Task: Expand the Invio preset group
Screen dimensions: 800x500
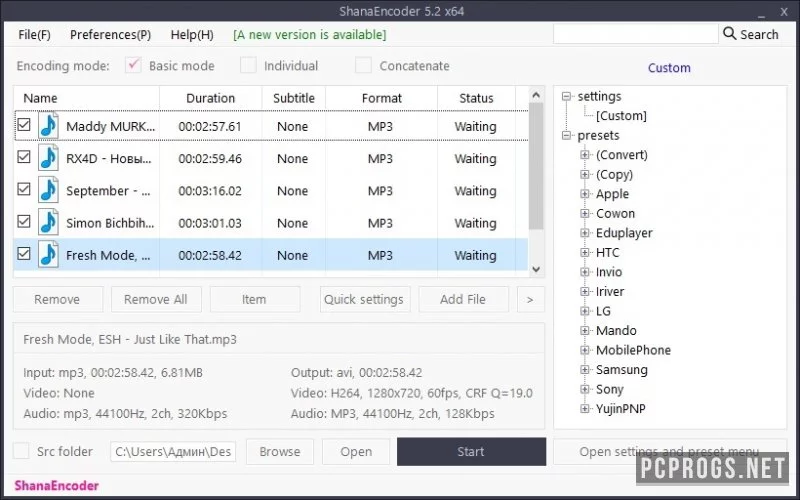Action: [x=585, y=272]
